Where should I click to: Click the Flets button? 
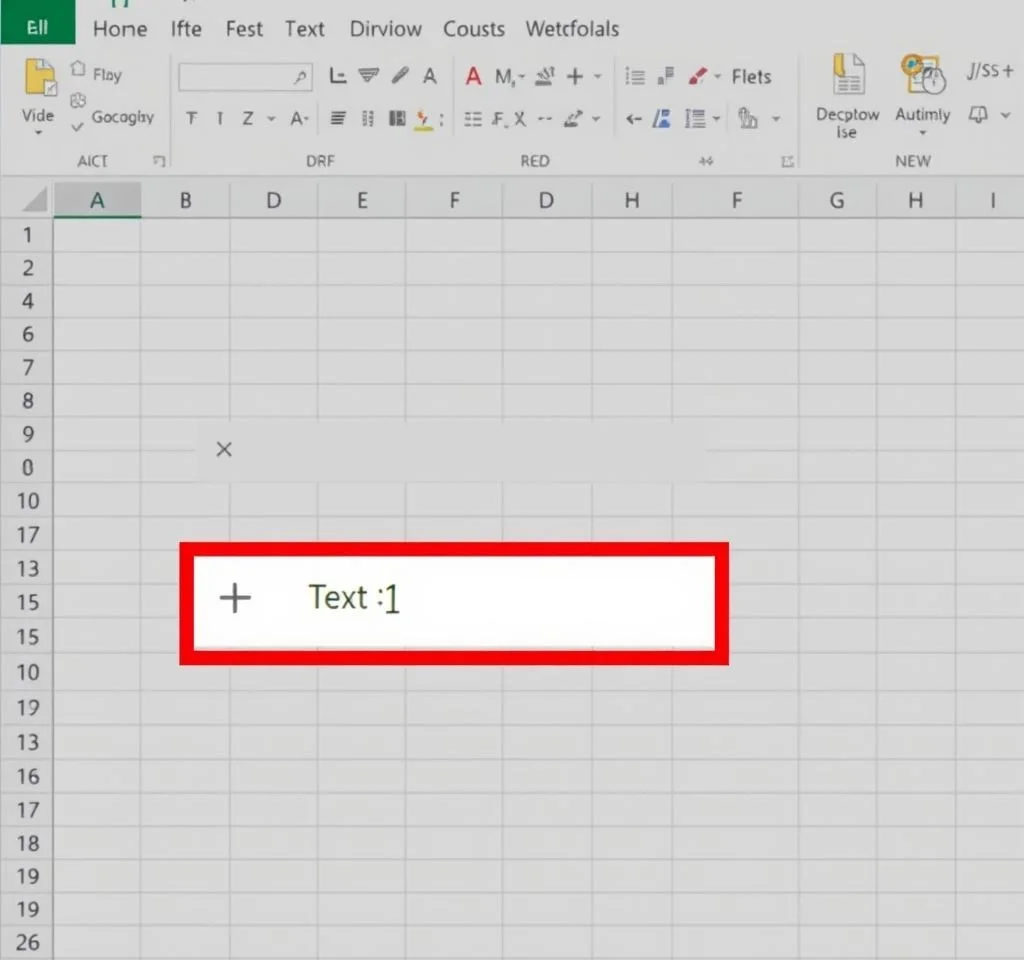pyautogui.click(x=751, y=77)
